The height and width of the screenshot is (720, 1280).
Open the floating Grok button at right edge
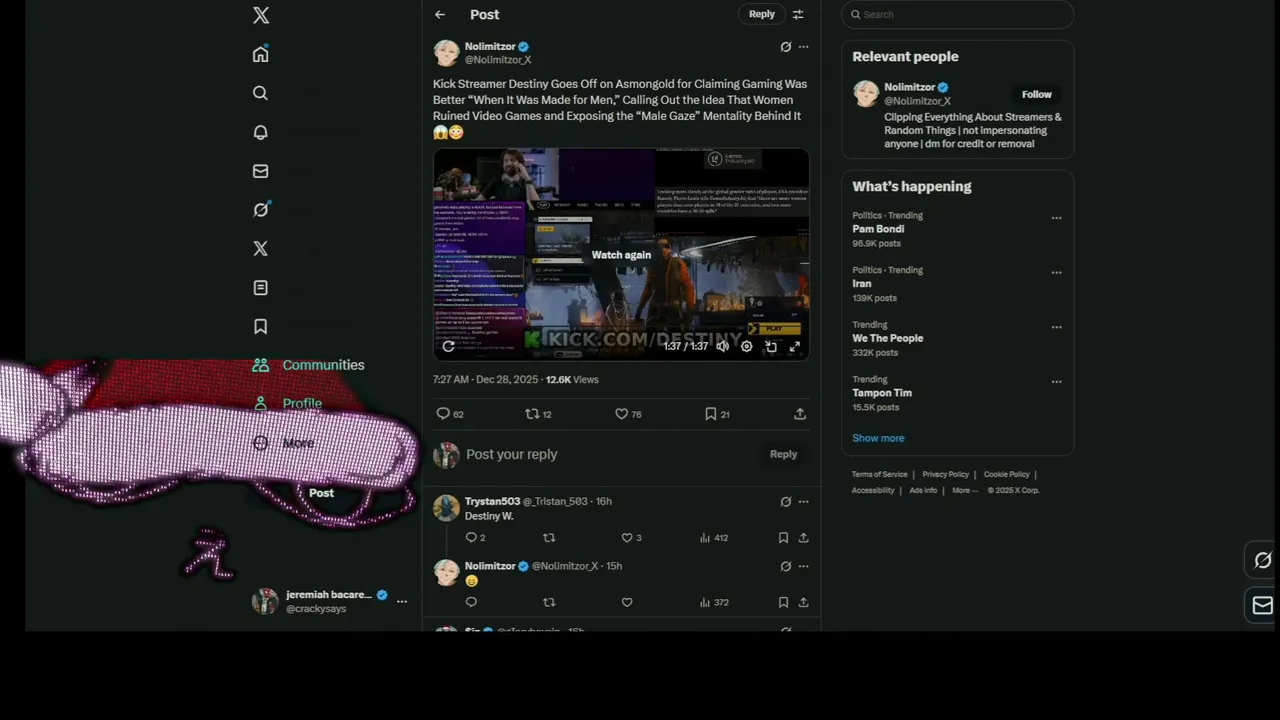tap(1263, 561)
